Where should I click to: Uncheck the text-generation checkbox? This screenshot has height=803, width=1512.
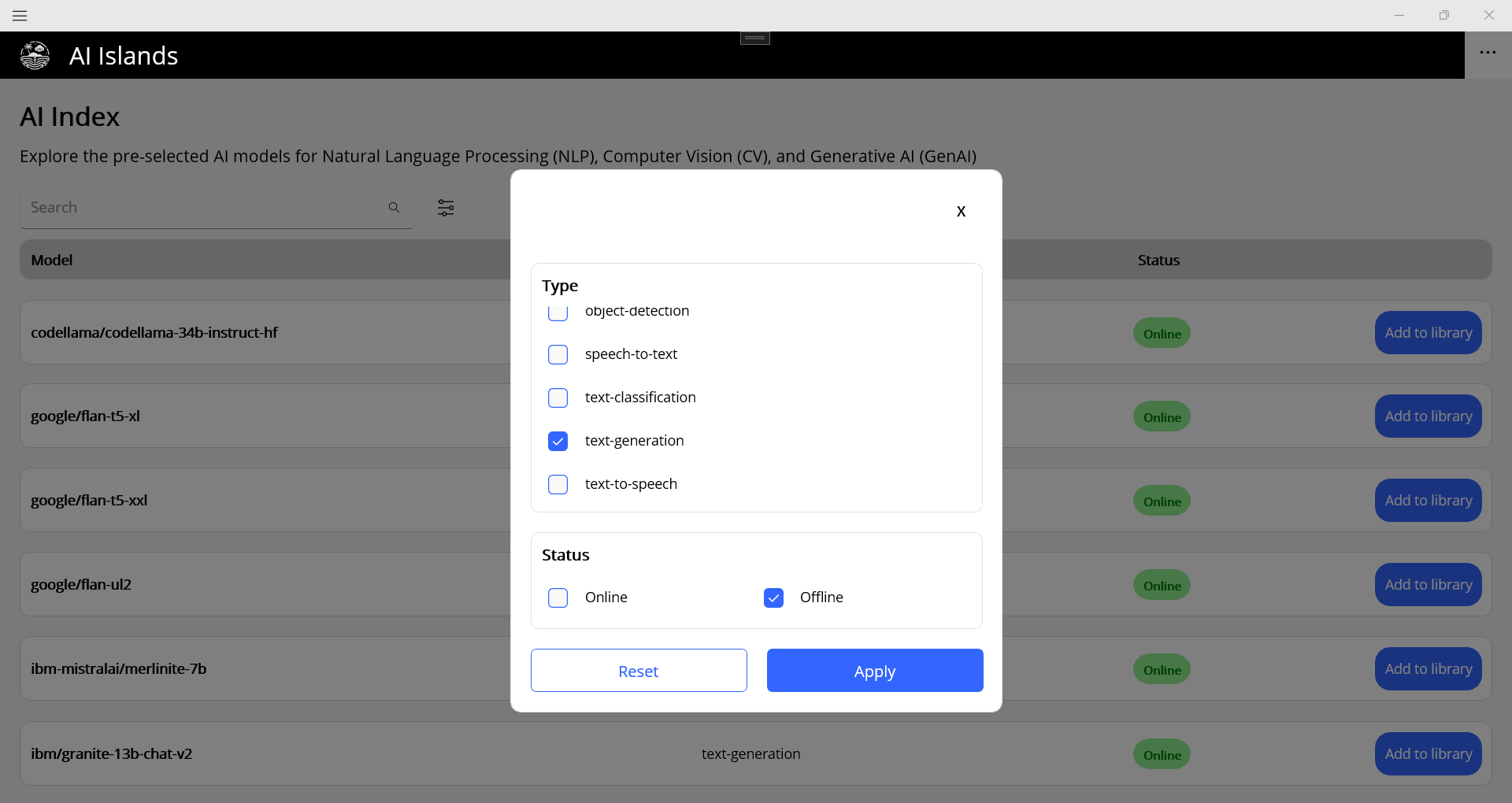click(x=558, y=441)
